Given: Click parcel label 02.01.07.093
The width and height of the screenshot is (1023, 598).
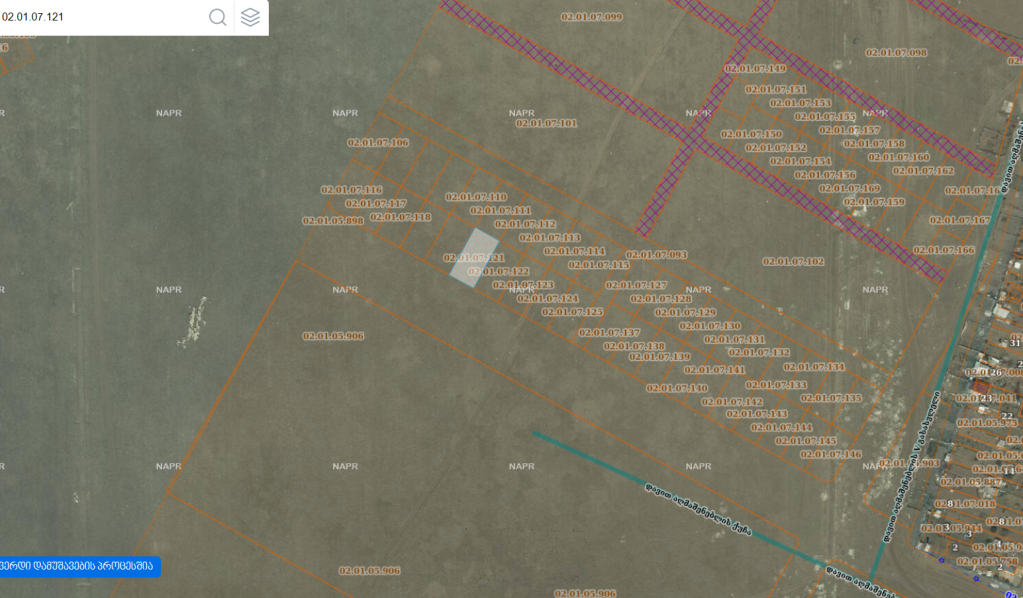Looking at the screenshot, I should (x=656, y=255).
